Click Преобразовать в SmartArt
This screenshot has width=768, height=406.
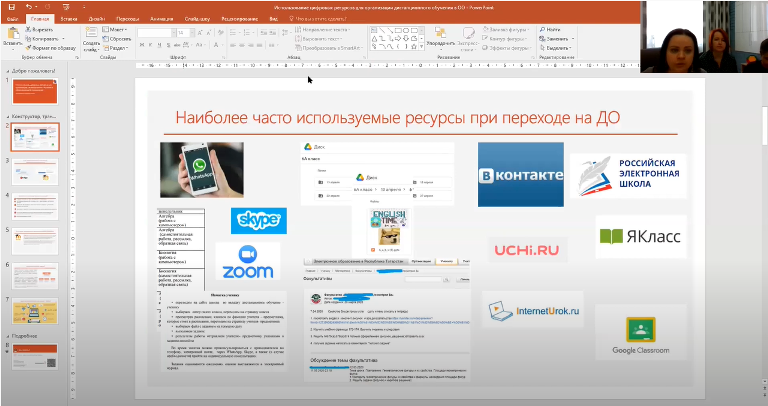pyautogui.click(x=329, y=48)
